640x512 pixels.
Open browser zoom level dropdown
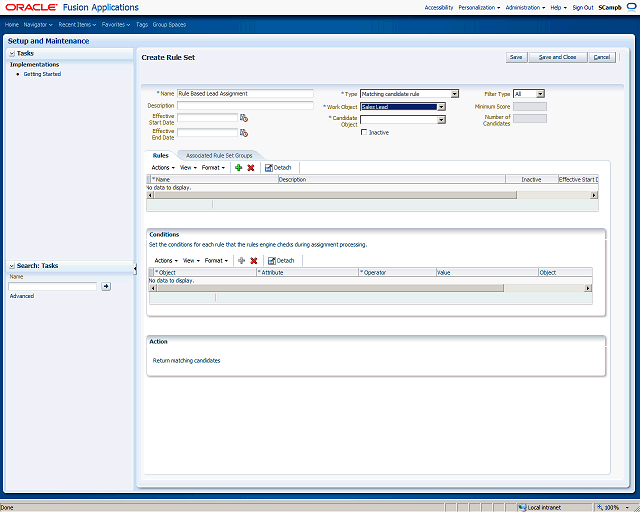click(627, 508)
